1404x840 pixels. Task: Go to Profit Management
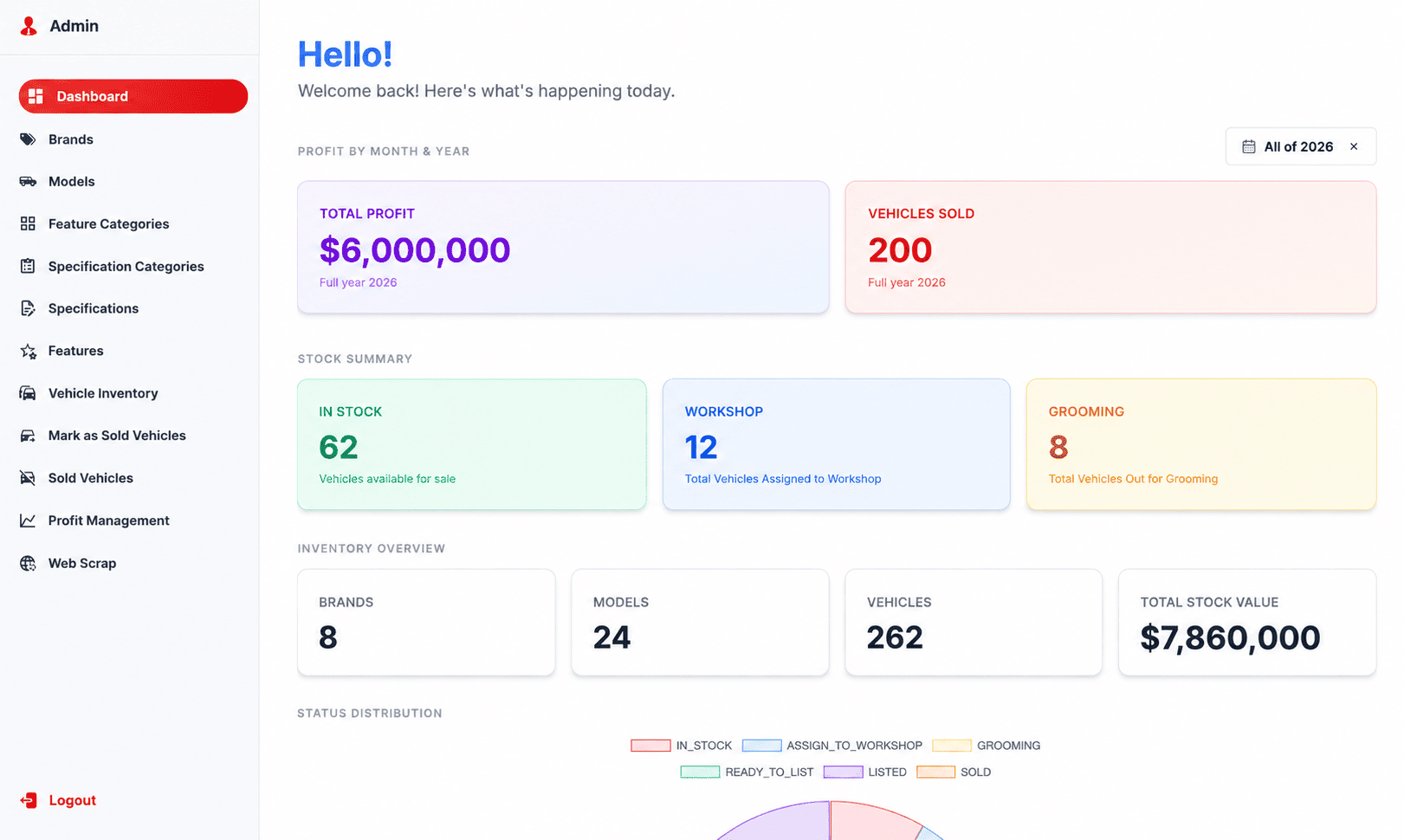coord(133,520)
